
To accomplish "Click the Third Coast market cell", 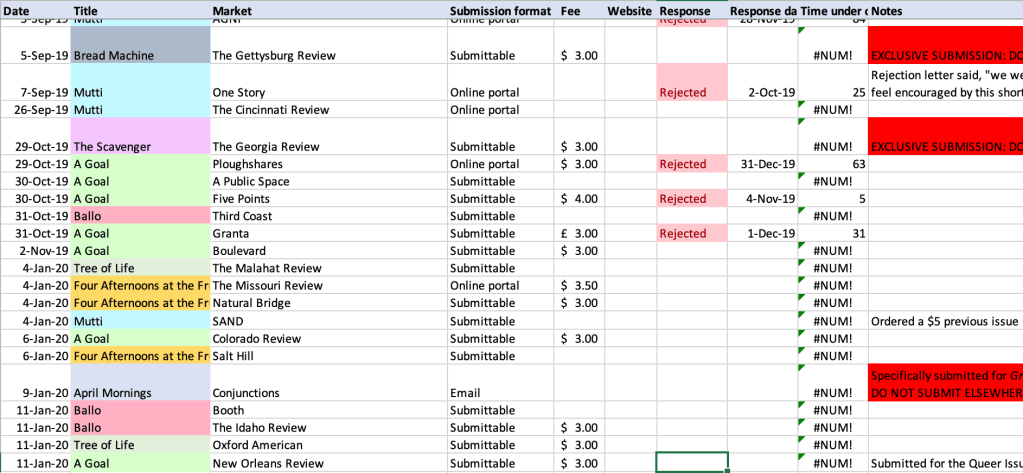I will (329, 216).
